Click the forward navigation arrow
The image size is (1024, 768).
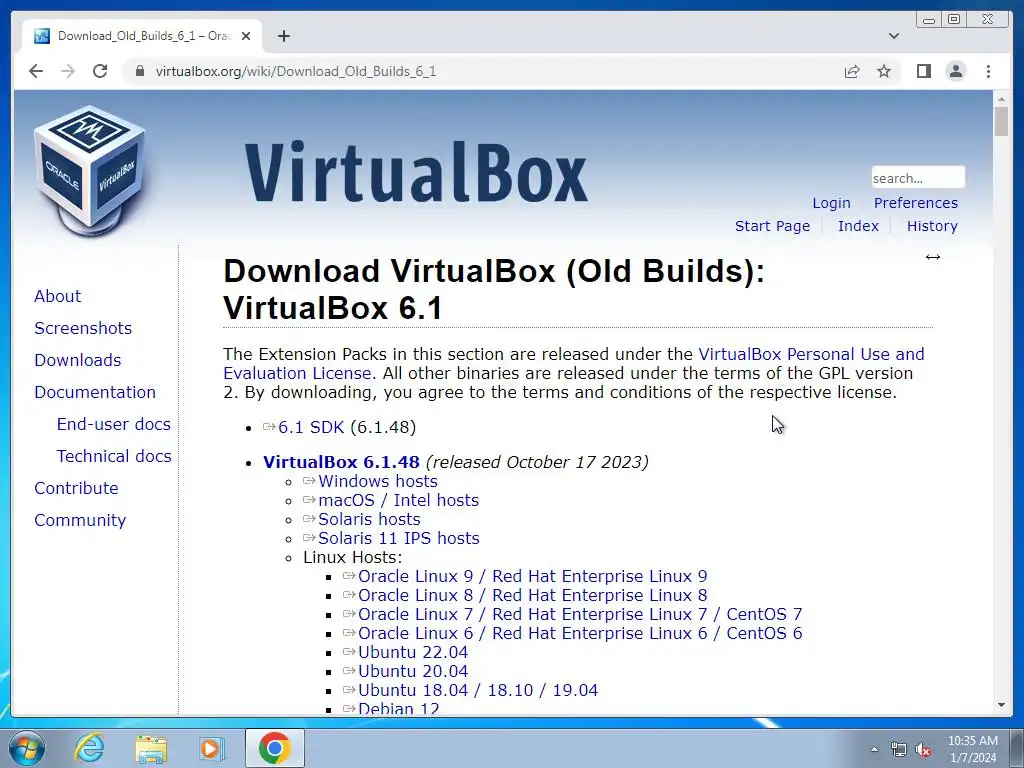pos(68,71)
